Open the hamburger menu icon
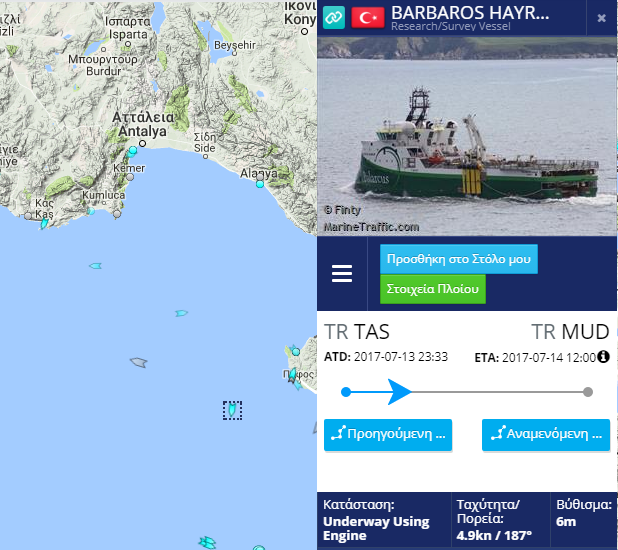The height and width of the screenshot is (550, 618). pos(342,274)
